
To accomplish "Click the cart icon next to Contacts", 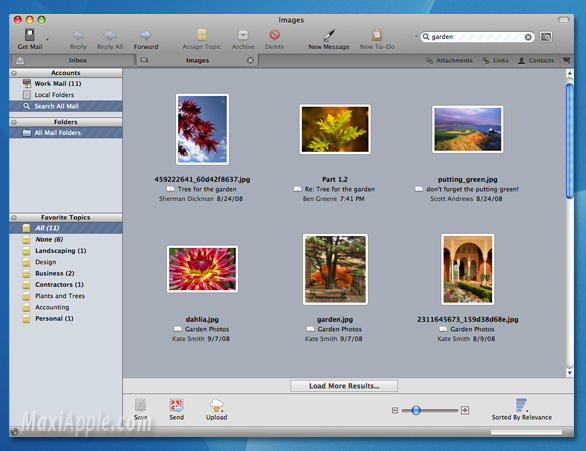I will tap(567, 60).
